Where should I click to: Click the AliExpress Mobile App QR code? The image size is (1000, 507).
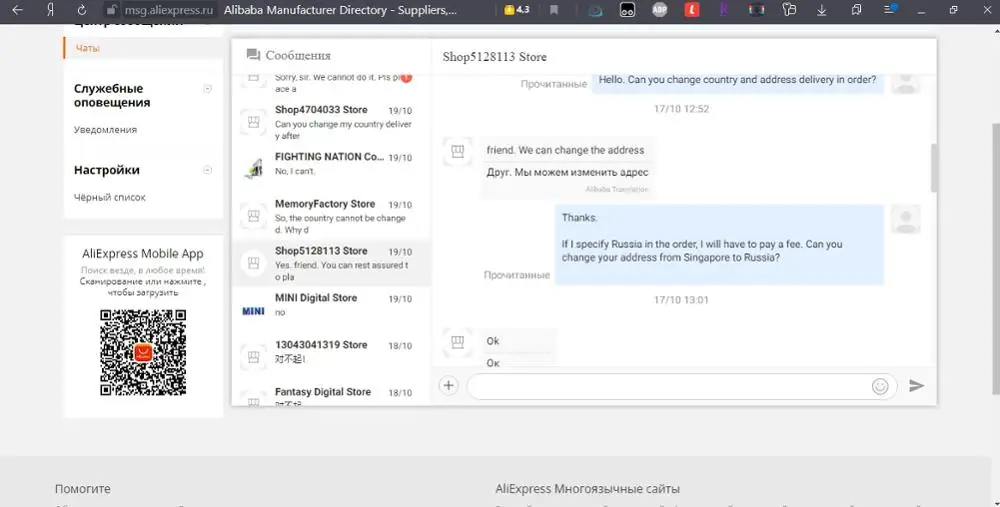point(143,352)
